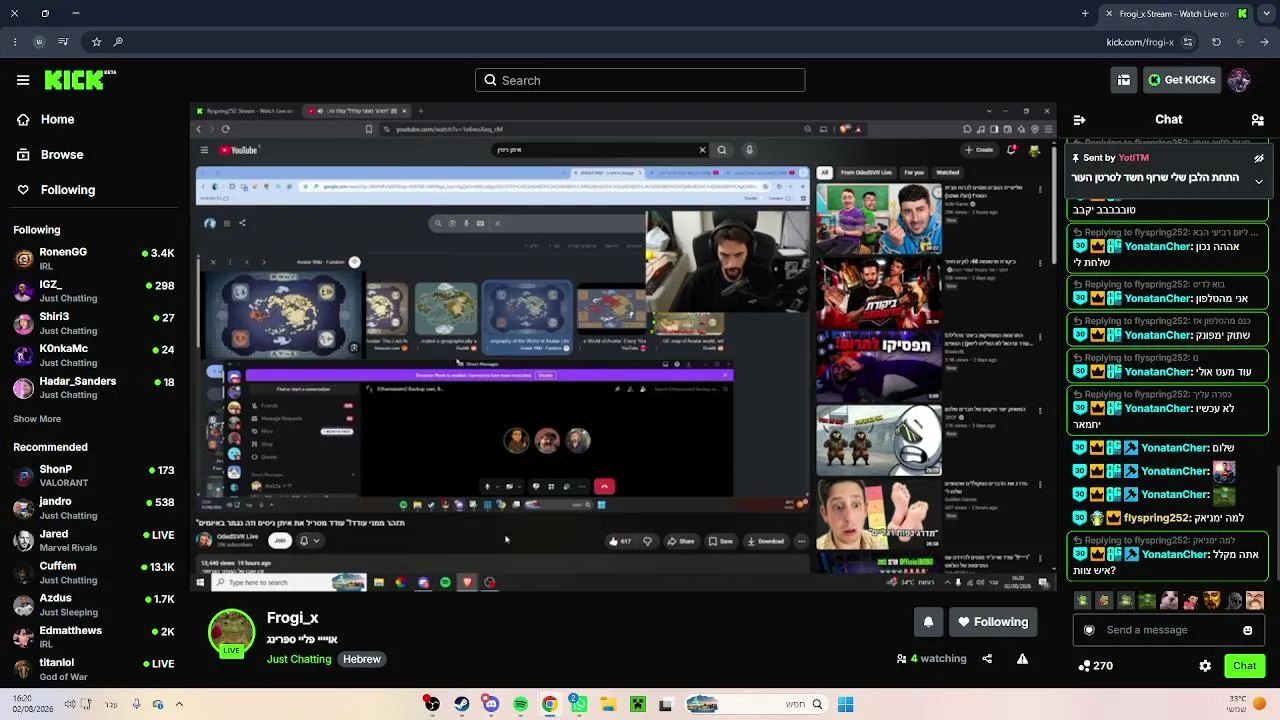Screen dimensions: 1280x720
Task: Open chat identity shield icon
Action: click(x=1089, y=630)
